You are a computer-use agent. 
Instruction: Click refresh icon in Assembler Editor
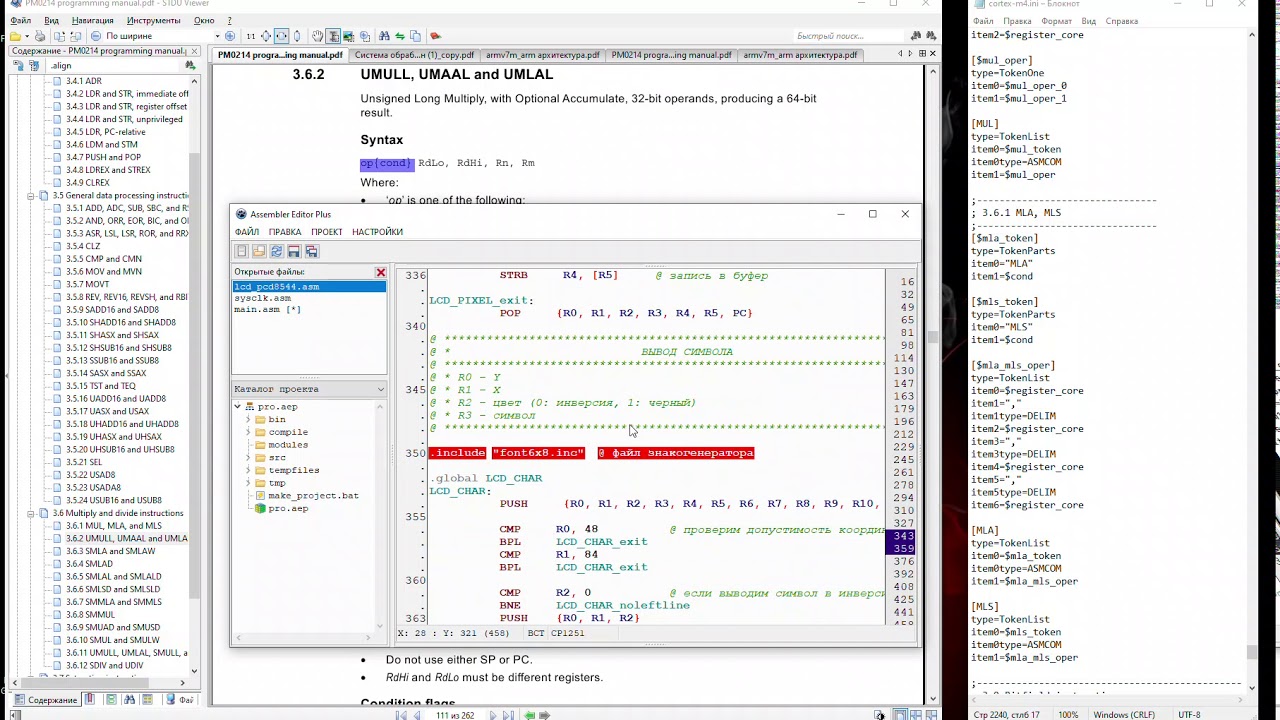coord(277,251)
